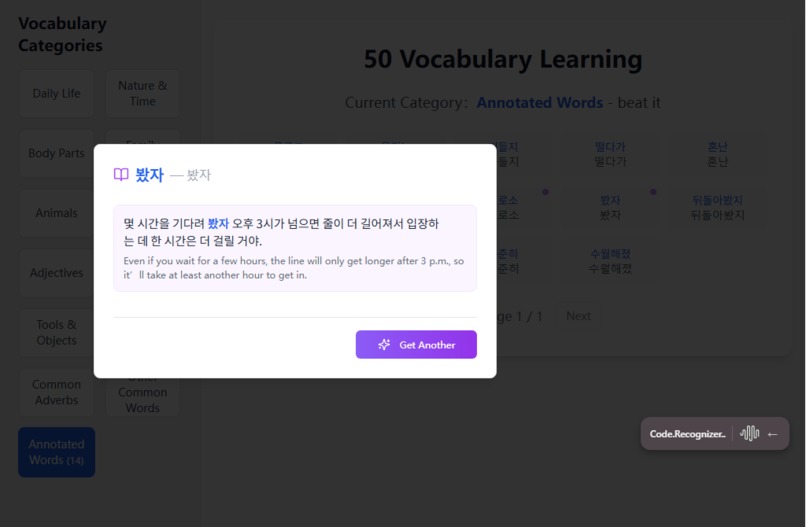Select the Daily Life category
This screenshot has width=806, height=527.
pyautogui.click(x=57, y=94)
